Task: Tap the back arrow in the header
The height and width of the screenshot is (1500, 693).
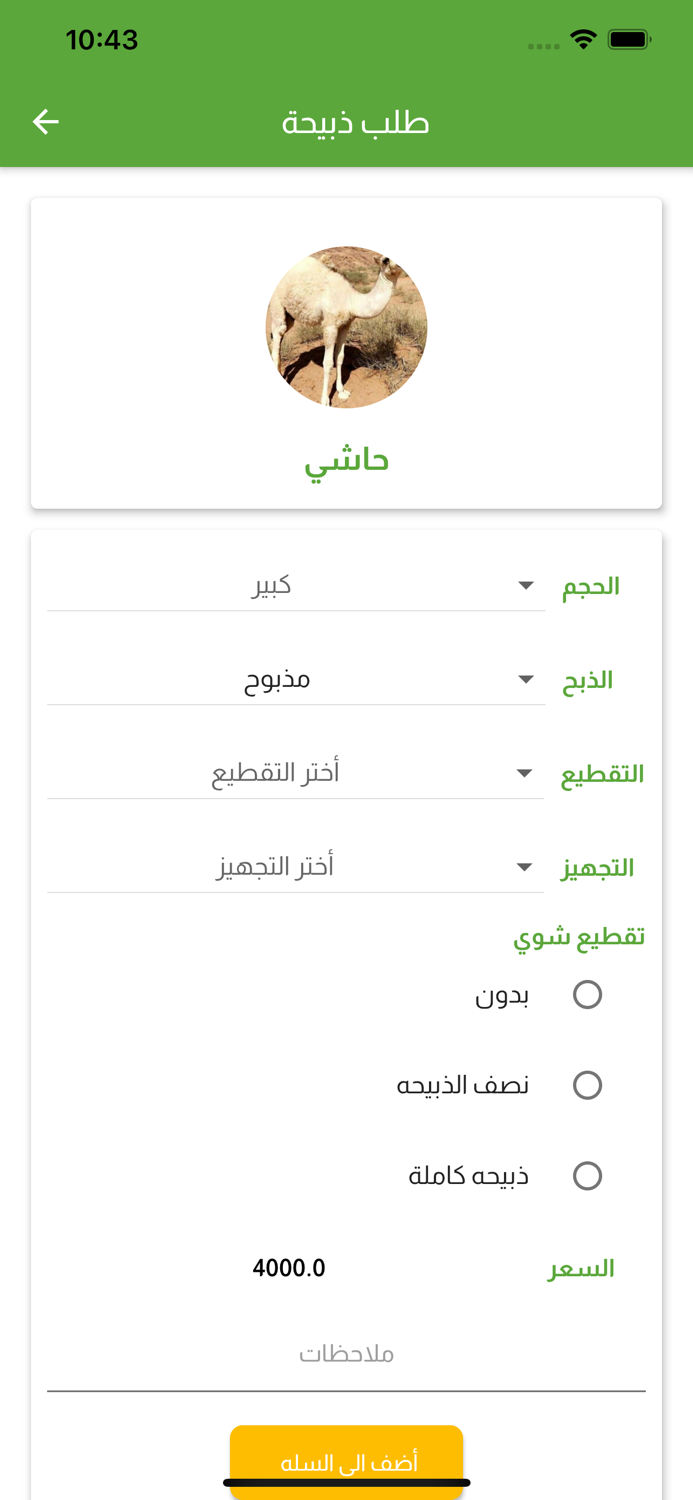Action: (x=45, y=120)
